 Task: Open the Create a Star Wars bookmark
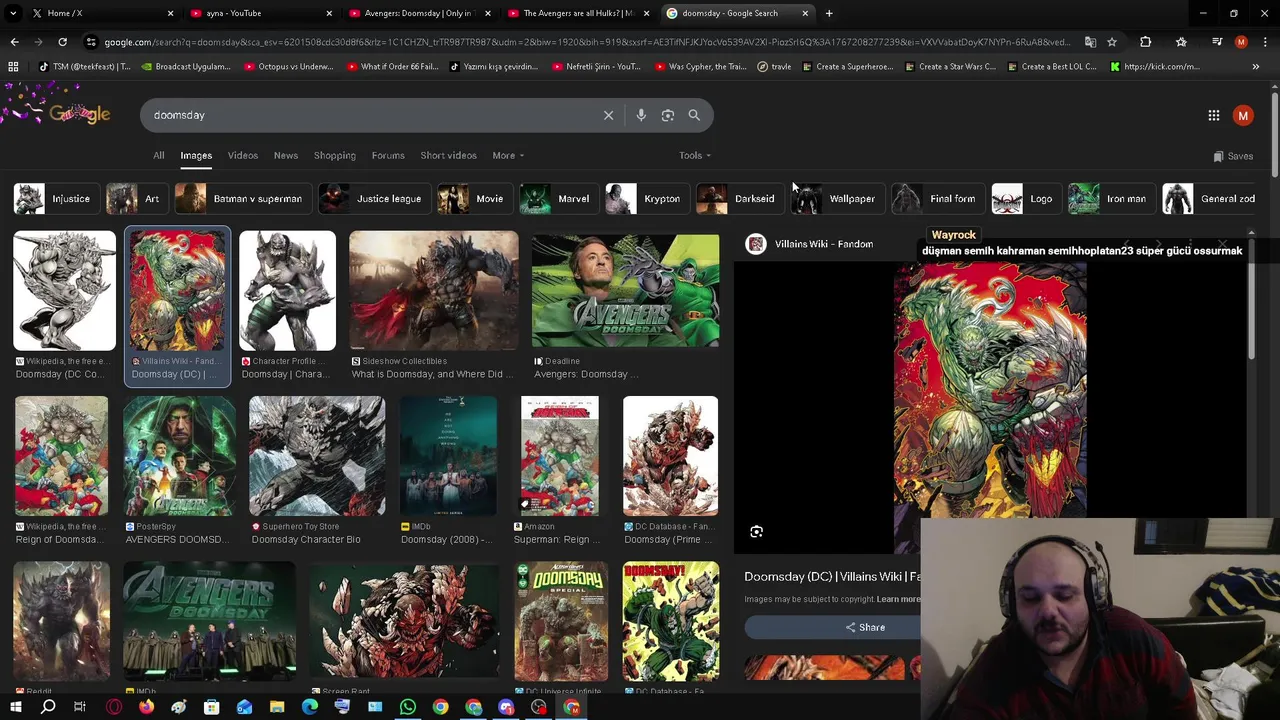click(x=949, y=66)
